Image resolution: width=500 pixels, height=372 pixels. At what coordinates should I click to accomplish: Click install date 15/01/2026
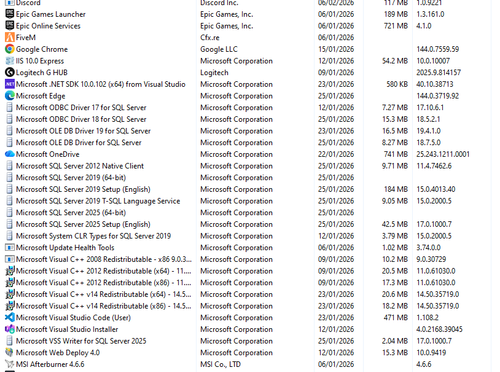336,49
